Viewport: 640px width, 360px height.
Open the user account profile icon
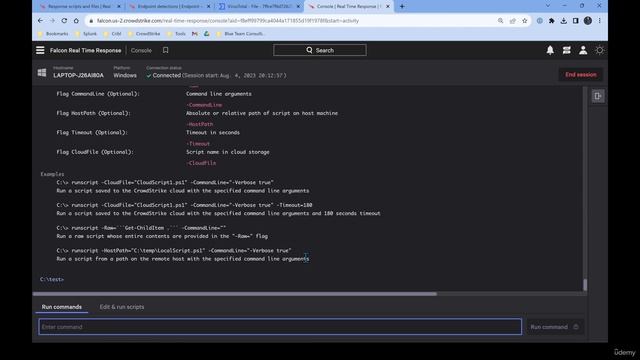(583, 50)
